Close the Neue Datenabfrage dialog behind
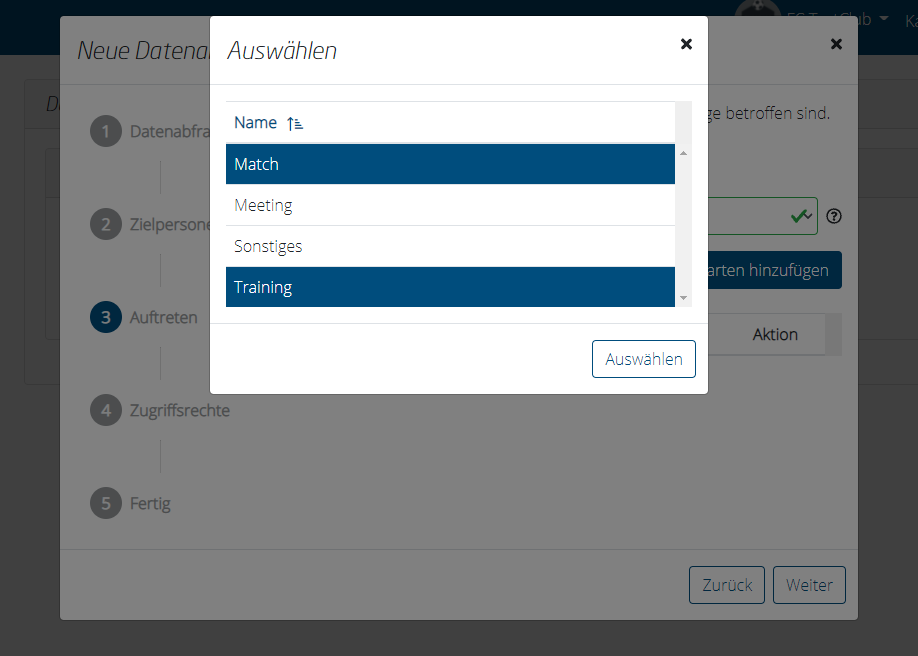The width and height of the screenshot is (918, 656). pos(836,44)
